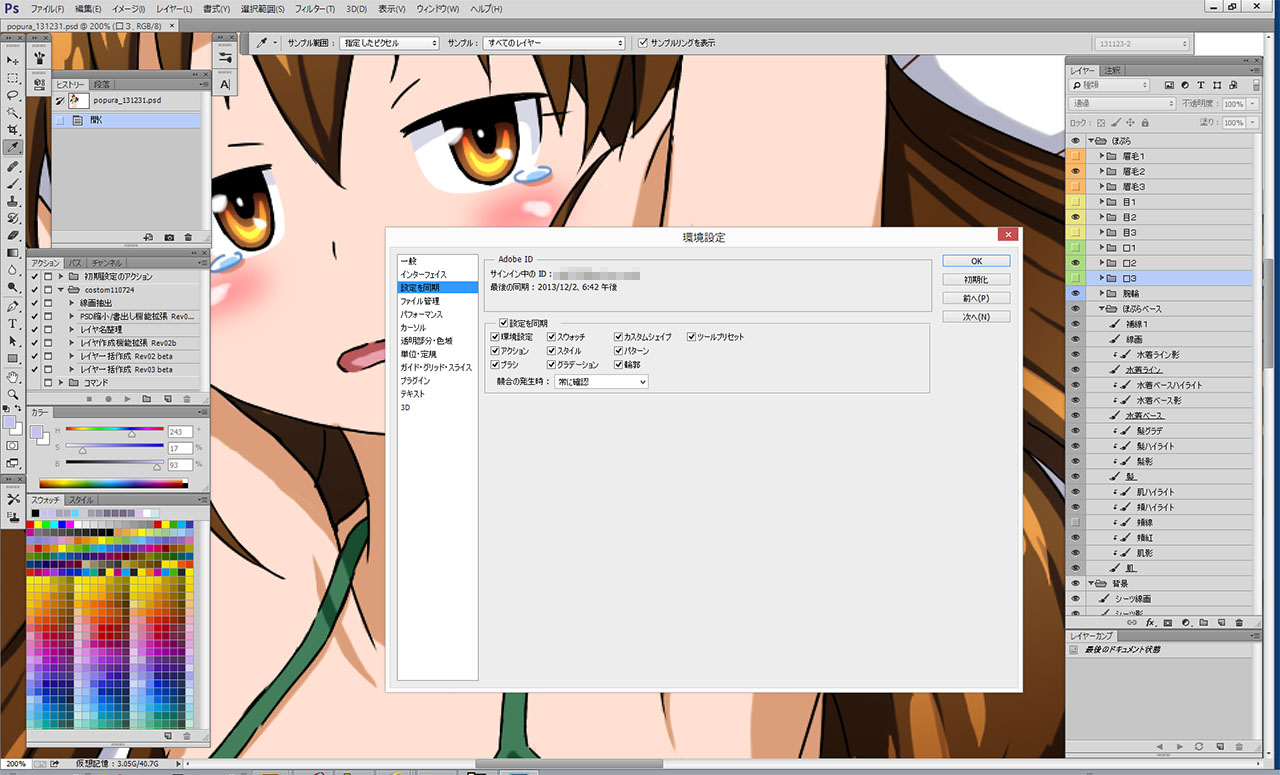
Task: Filter layers by type layers (T icon)
Action: click(1201, 86)
